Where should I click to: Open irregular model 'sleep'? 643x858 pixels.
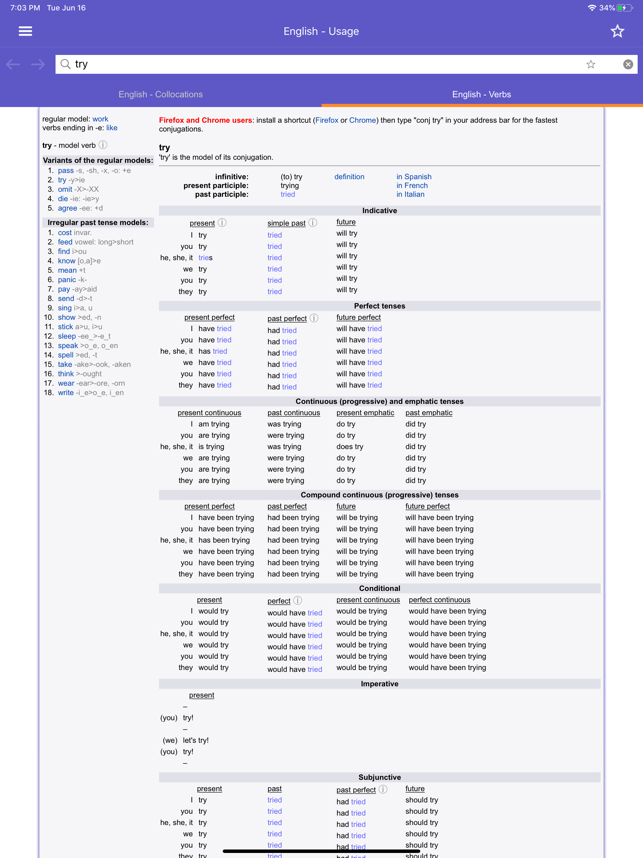click(x=67, y=336)
